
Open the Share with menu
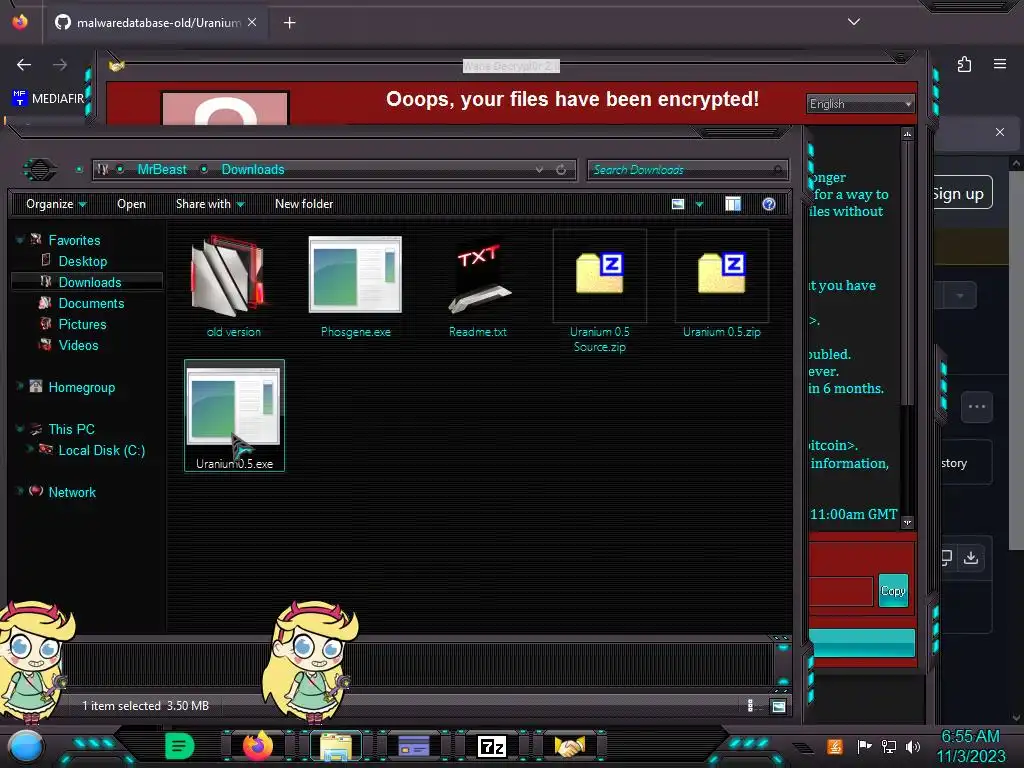(x=210, y=204)
